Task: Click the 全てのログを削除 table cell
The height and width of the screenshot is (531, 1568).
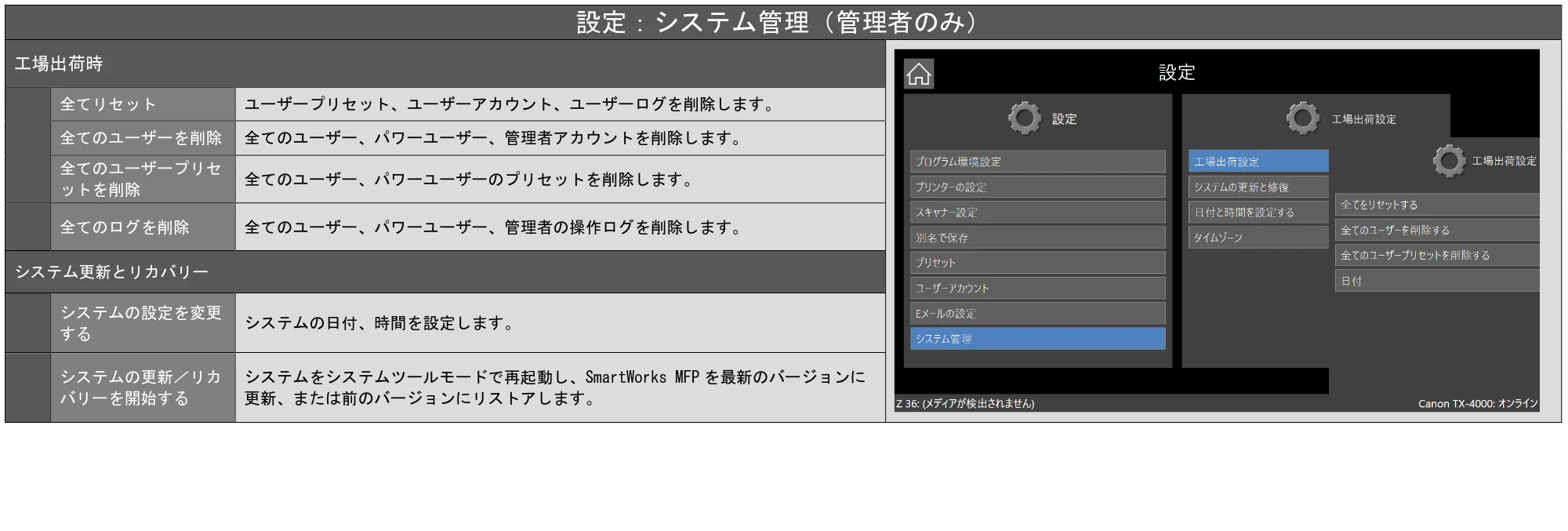Action: point(143,227)
